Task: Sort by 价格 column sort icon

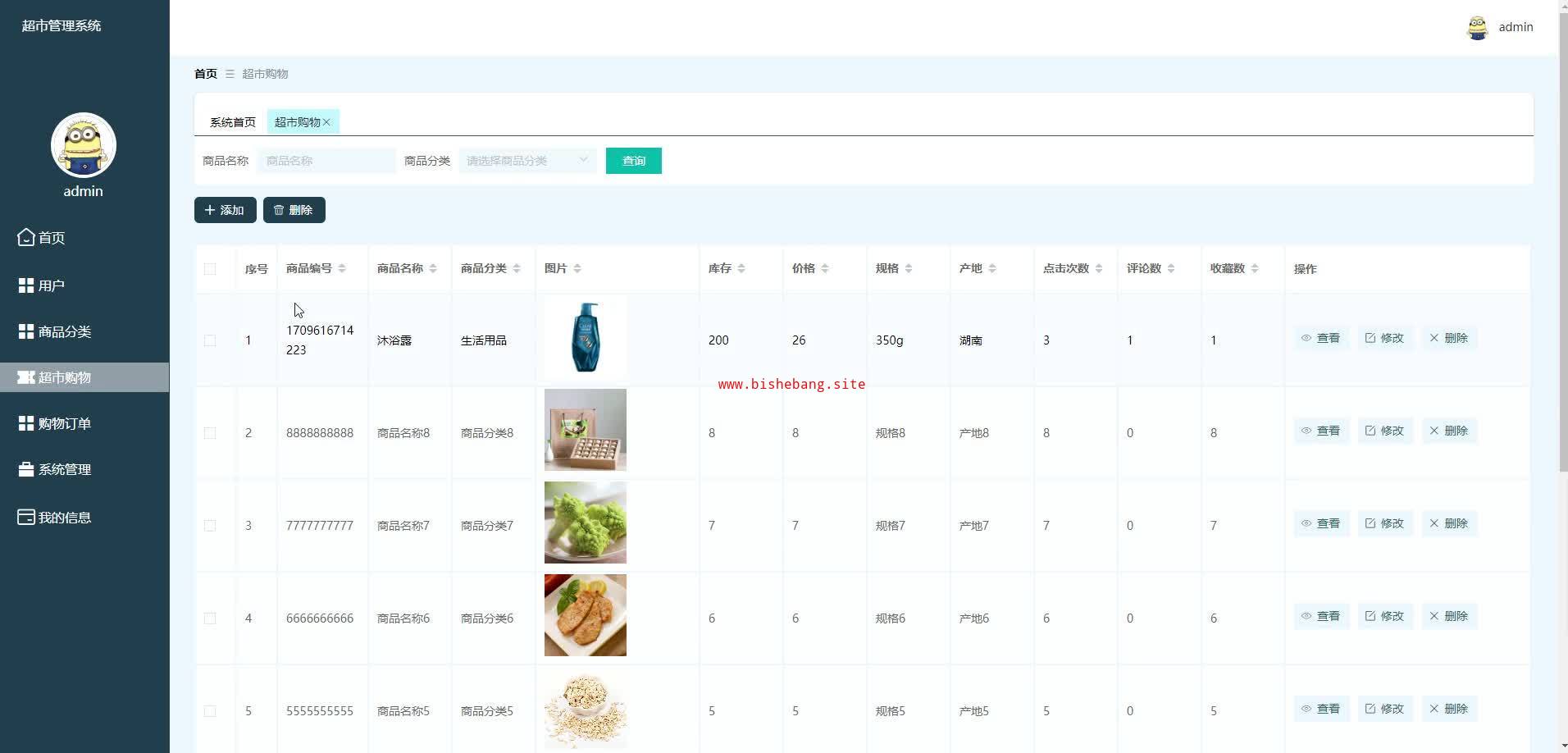Action: click(x=825, y=269)
